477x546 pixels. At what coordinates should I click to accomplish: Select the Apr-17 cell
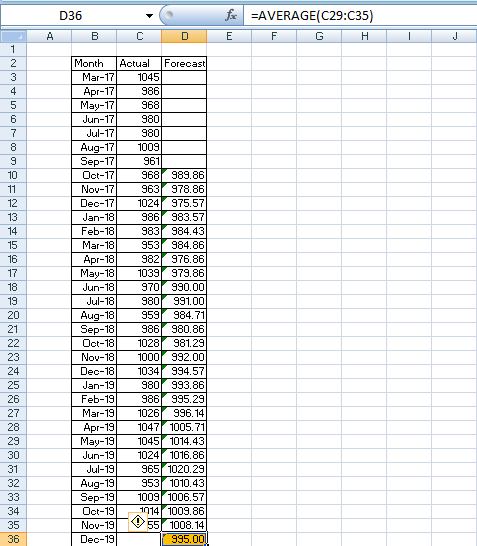tap(94, 91)
